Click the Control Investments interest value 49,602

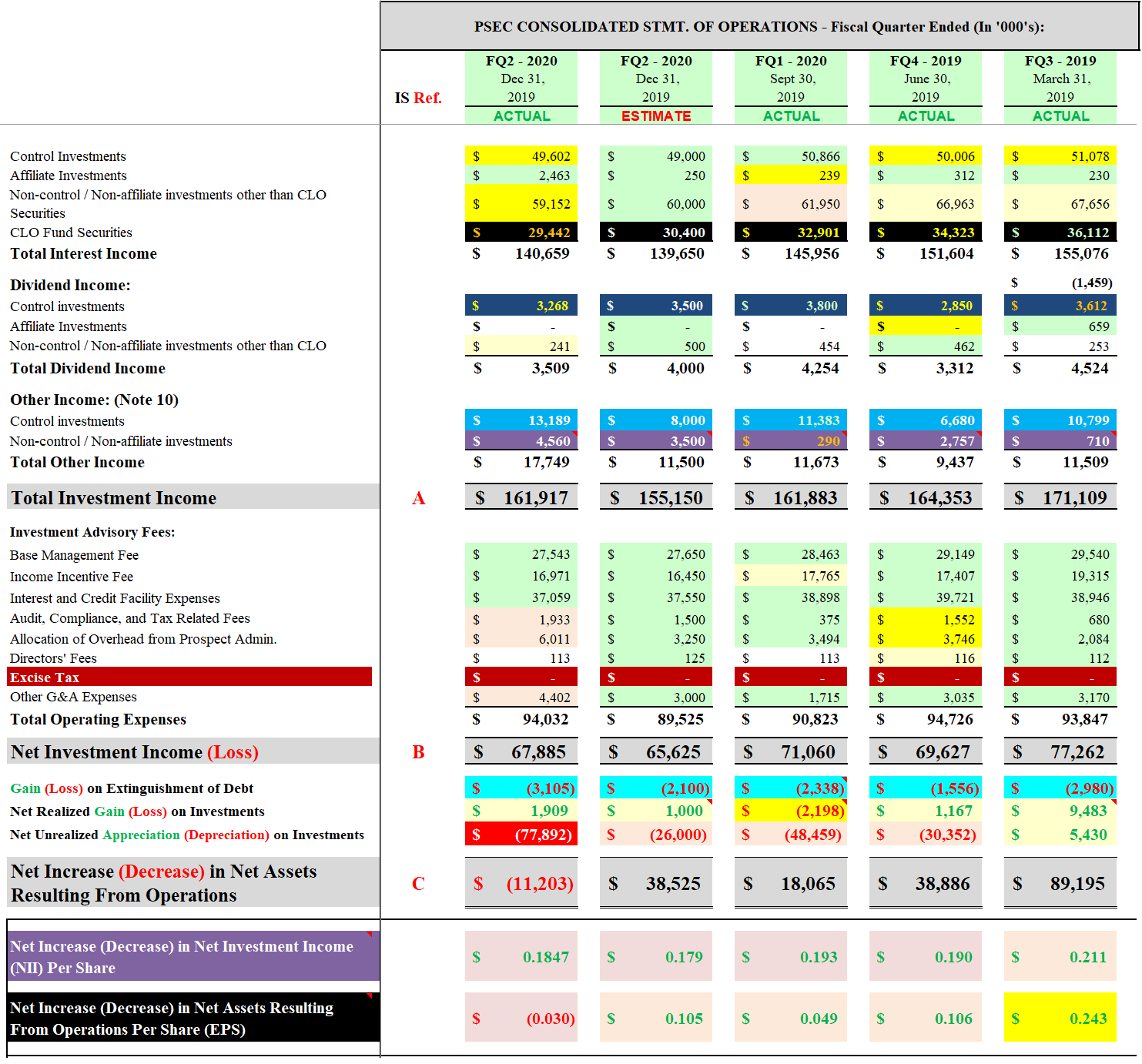[x=551, y=156]
